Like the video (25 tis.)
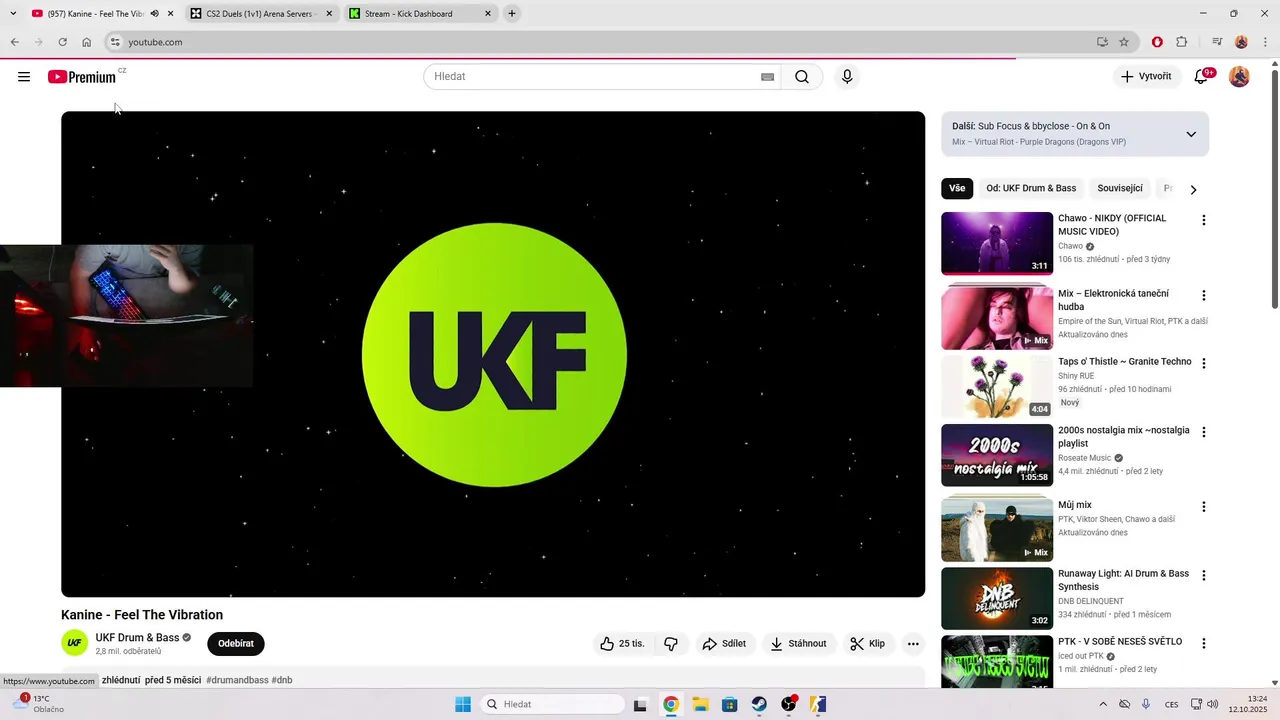The width and height of the screenshot is (1280, 720). click(x=622, y=644)
